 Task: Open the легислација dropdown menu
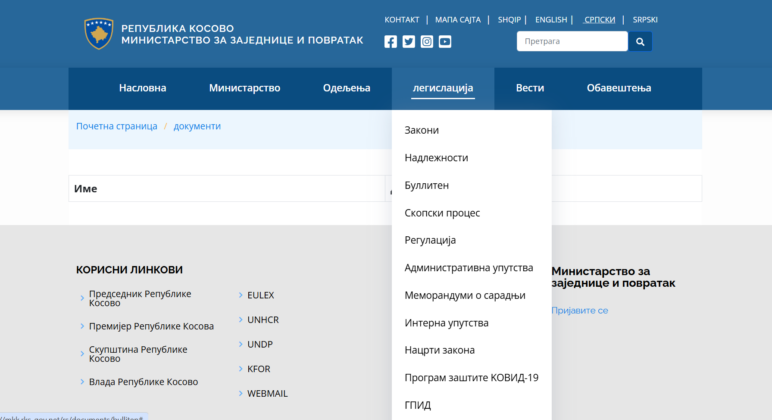pos(443,88)
